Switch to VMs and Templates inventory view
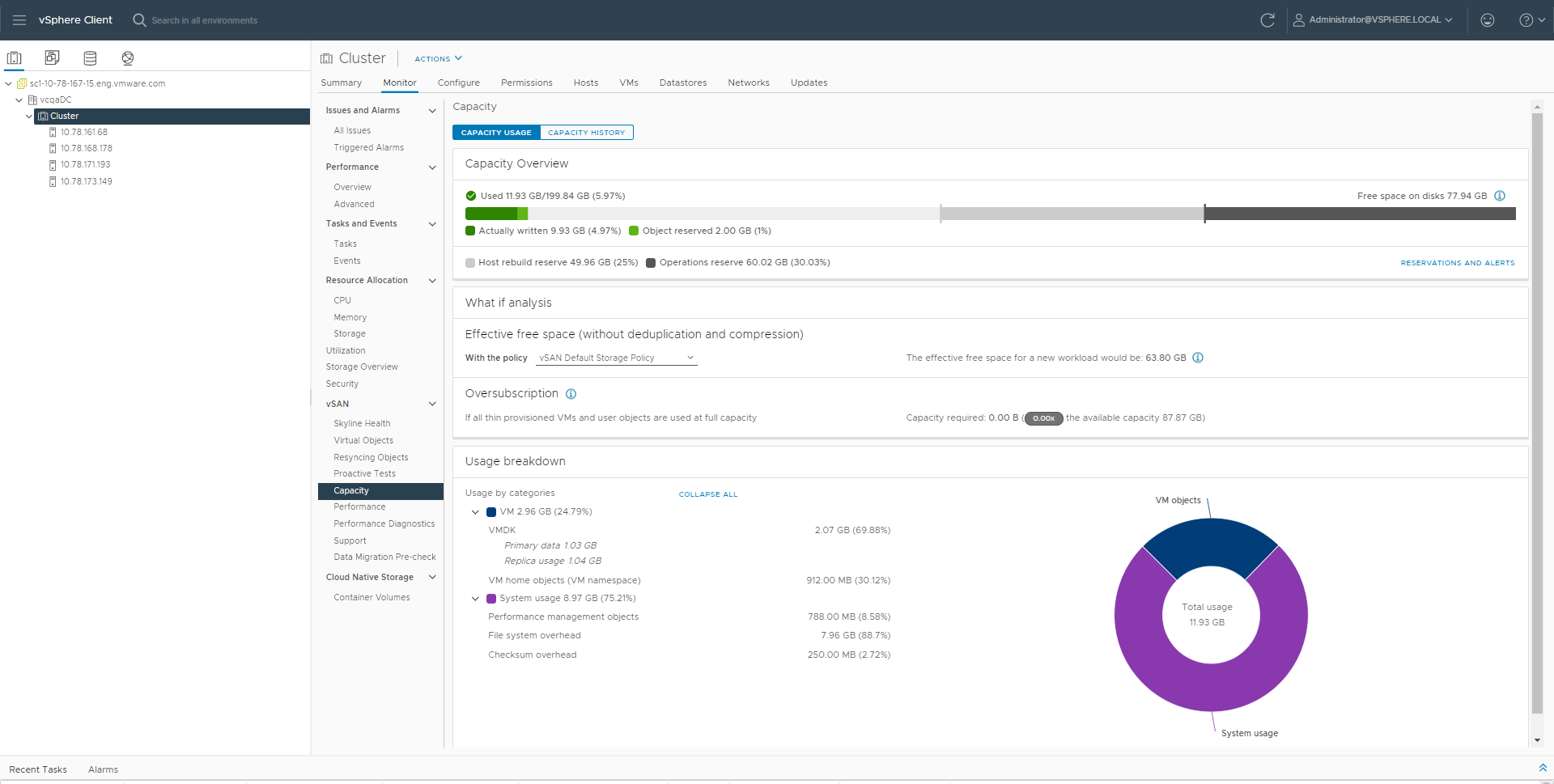 point(52,58)
